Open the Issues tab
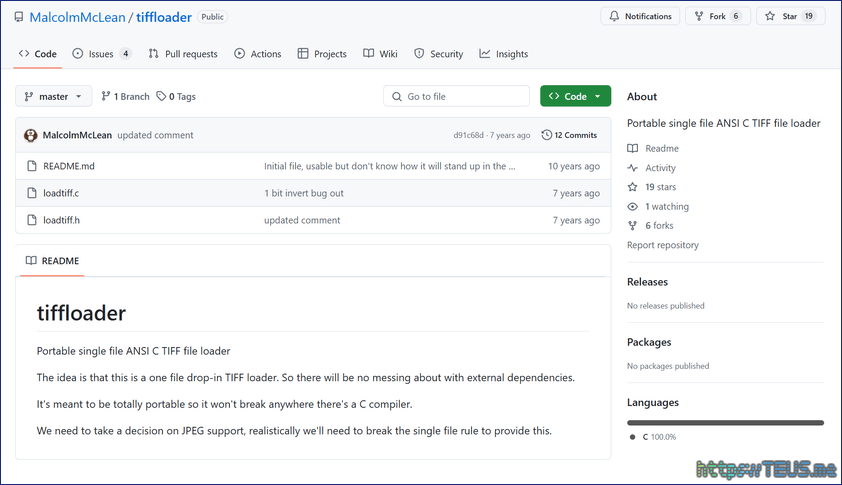Image resolution: width=842 pixels, height=485 pixels. coord(101,54)
